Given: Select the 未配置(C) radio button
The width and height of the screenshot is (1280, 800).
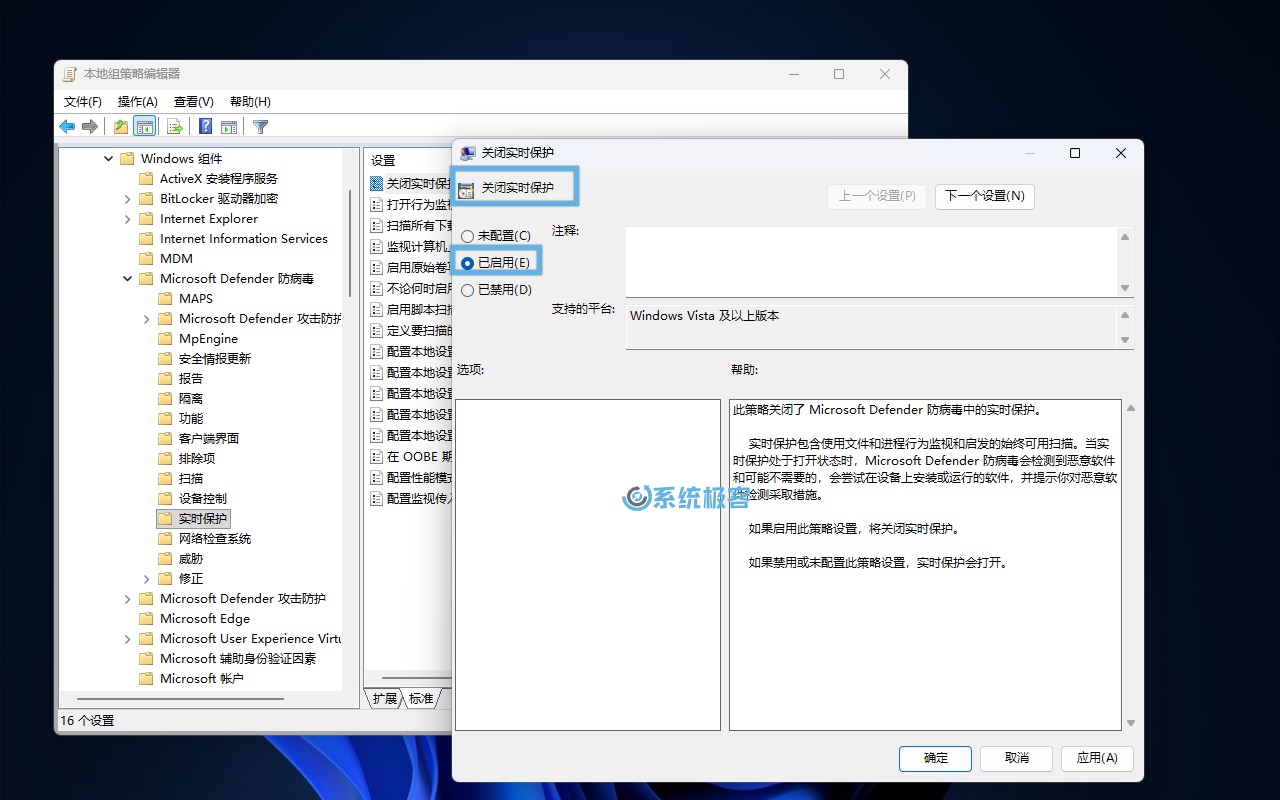Looking at the screenshot, I should [x=467, y=236].
